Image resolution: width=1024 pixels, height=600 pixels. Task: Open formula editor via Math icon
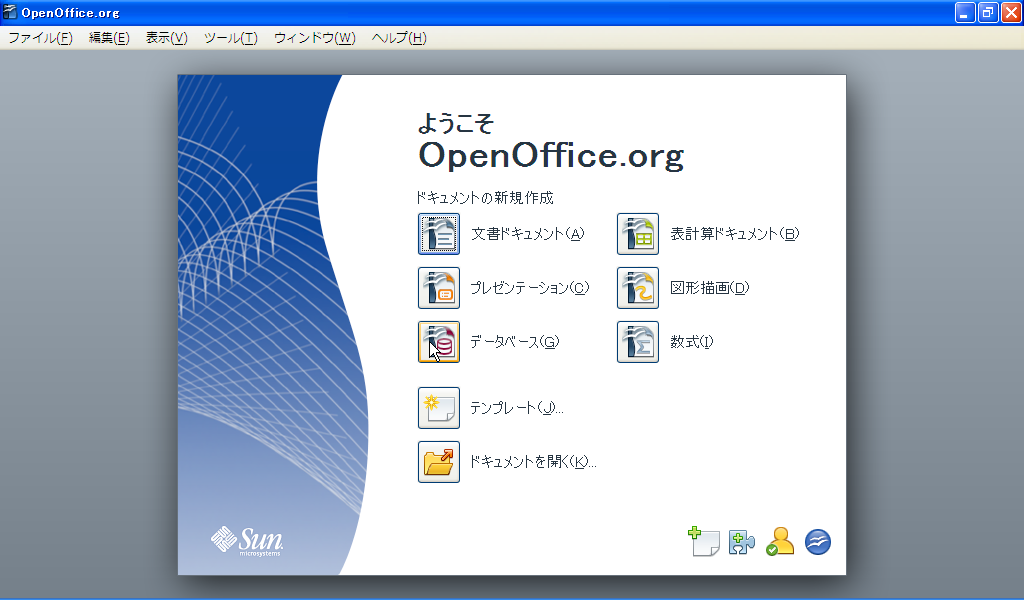click(638, 342)
